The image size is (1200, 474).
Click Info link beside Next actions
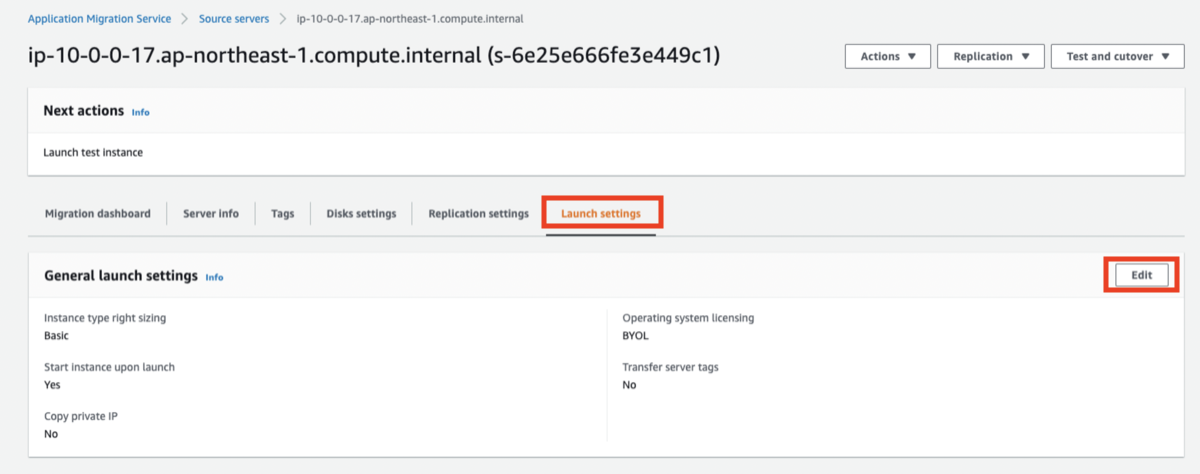pos(141,112)
